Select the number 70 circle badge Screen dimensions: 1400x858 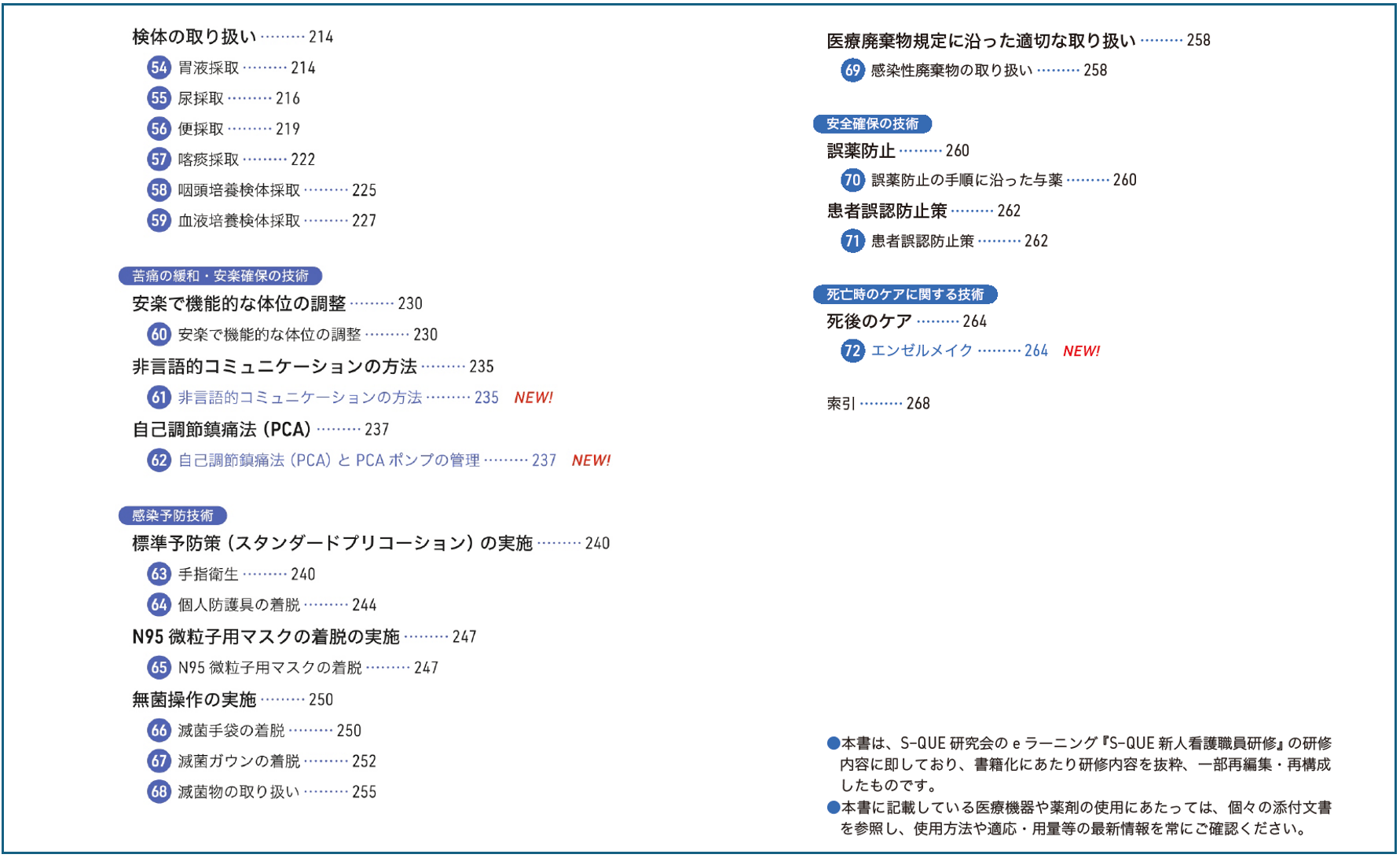tap(852, 180)
